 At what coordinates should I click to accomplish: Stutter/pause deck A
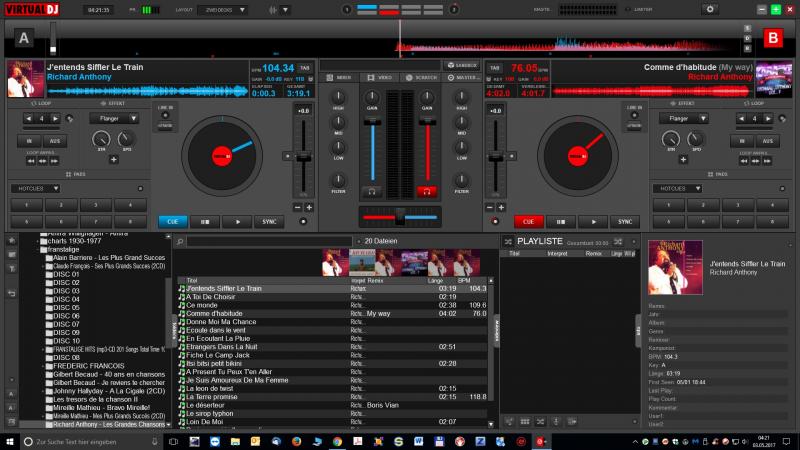(x=205, y=221)
